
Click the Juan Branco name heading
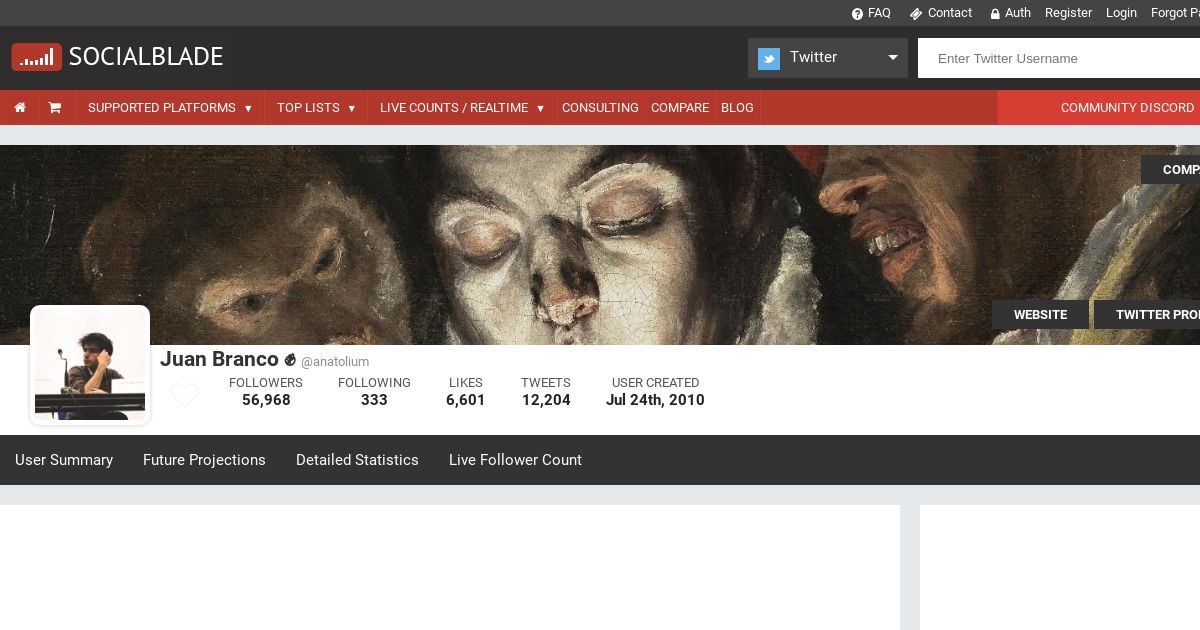219,359
